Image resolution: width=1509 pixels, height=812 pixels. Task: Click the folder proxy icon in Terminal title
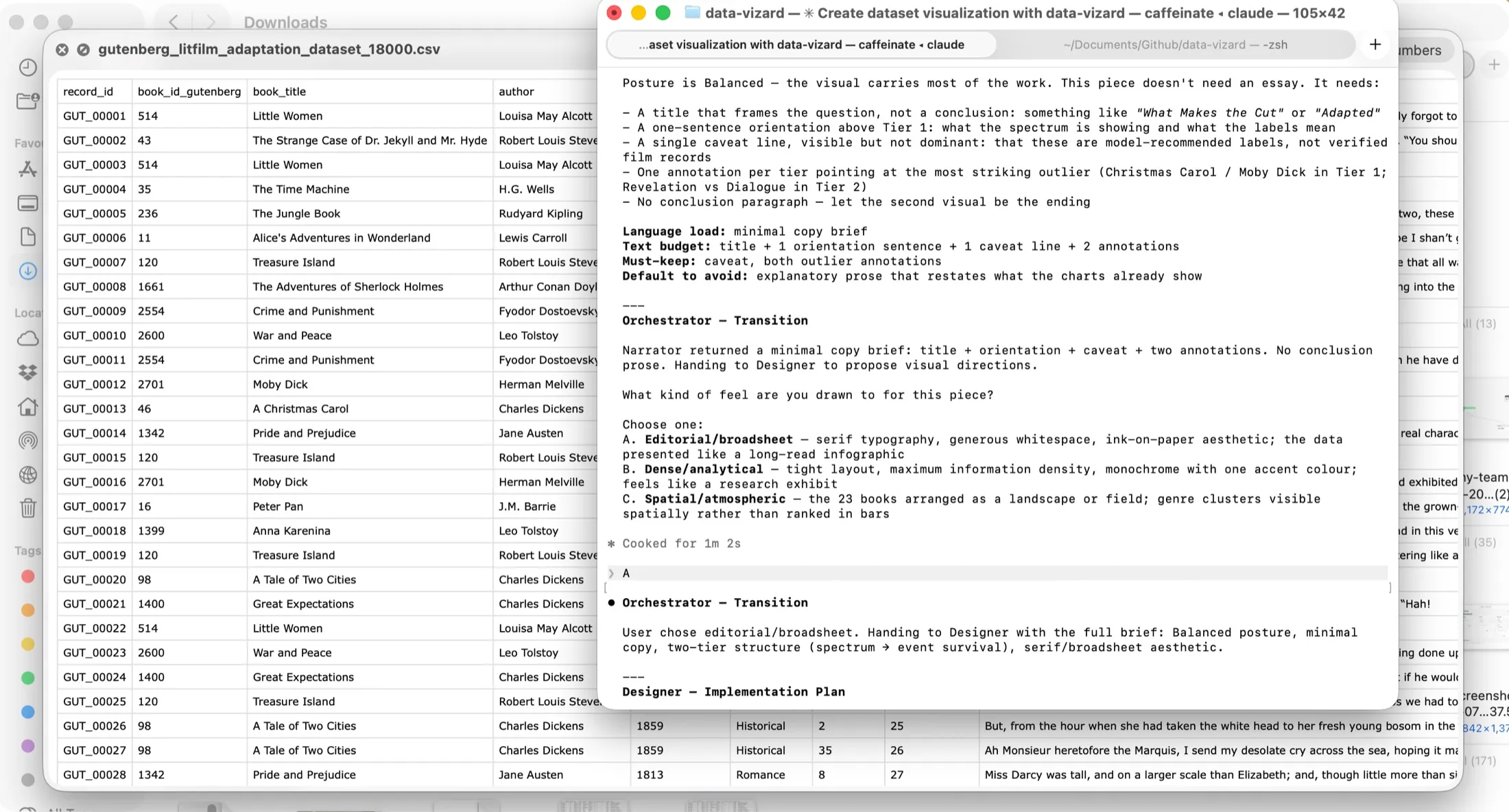click(692, 12)
